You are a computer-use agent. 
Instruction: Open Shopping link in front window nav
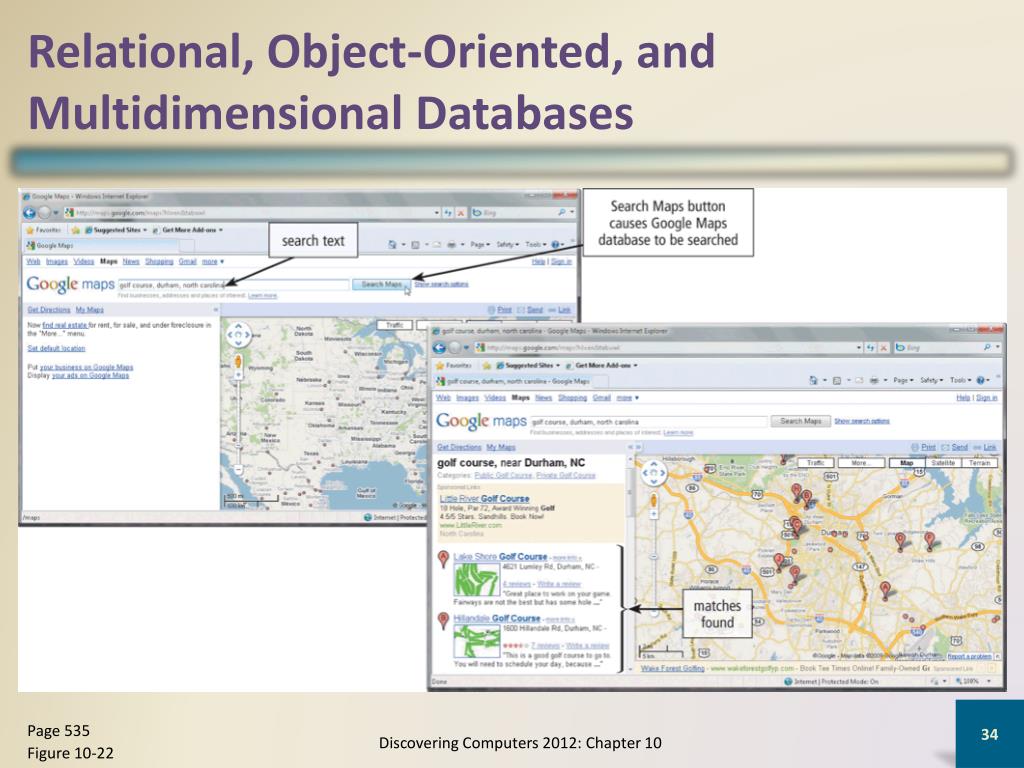(x=572, y=397)
